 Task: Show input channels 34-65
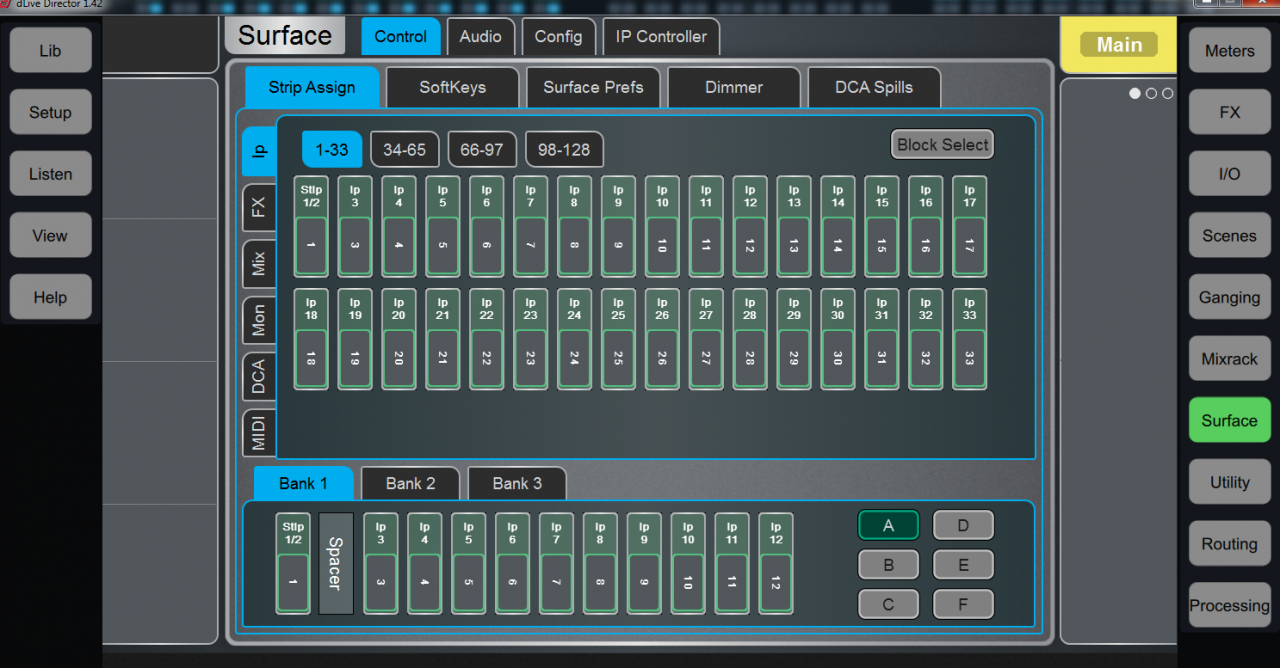(404, 150)
